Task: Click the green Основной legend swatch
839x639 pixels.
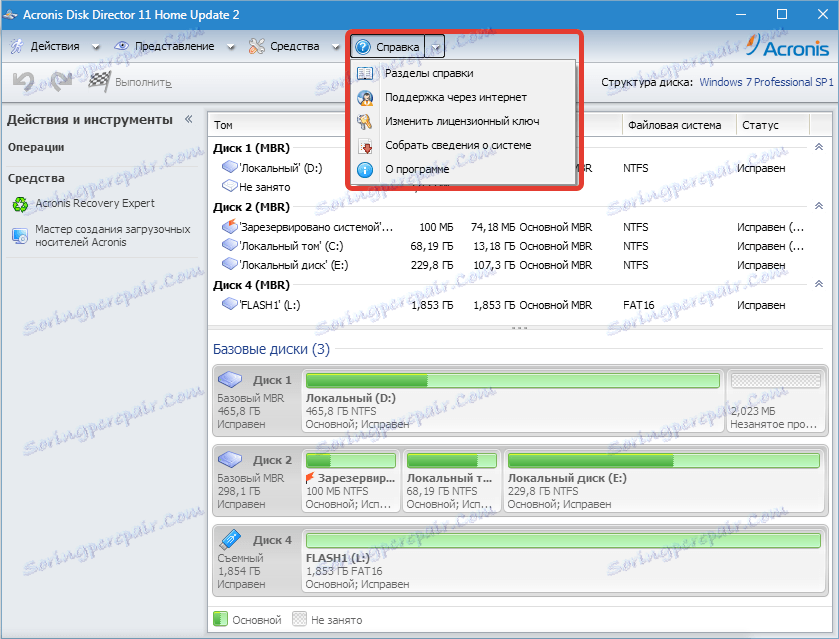Action: [x=220, y=619]
